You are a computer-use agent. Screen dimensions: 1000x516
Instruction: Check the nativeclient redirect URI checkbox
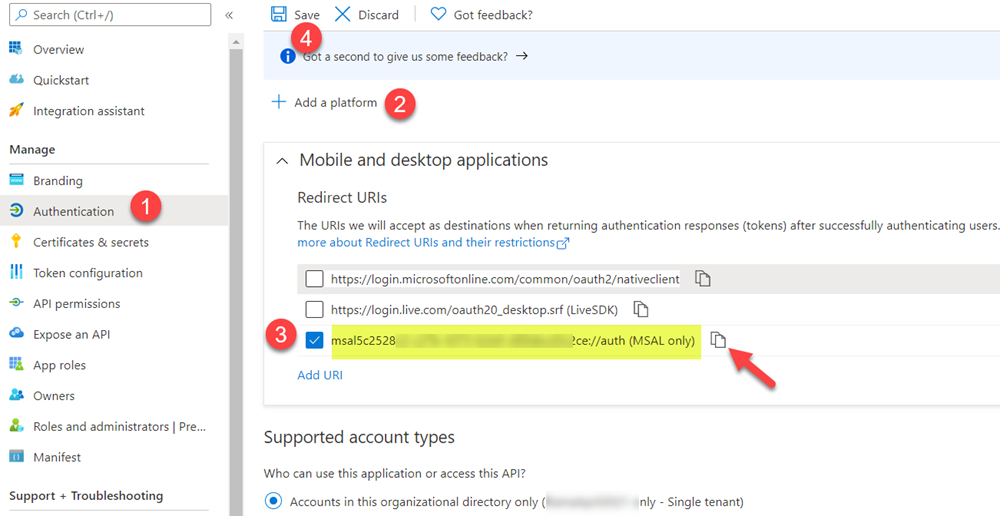pos(314,279)
